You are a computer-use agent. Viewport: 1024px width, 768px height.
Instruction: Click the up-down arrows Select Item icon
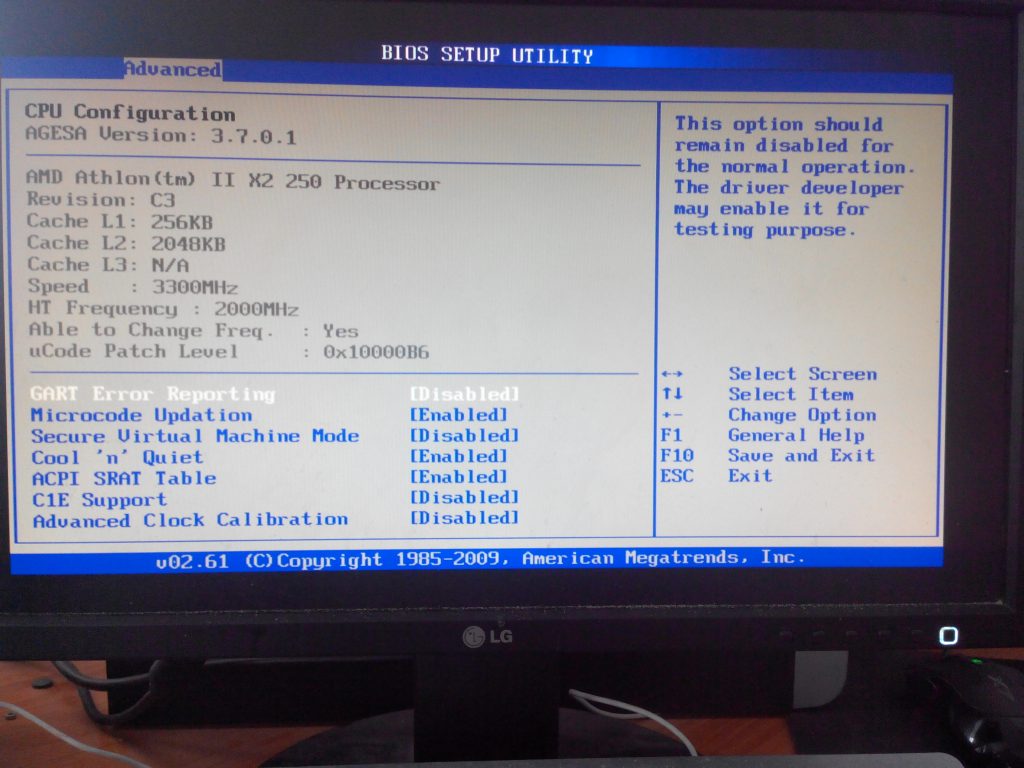671,394
